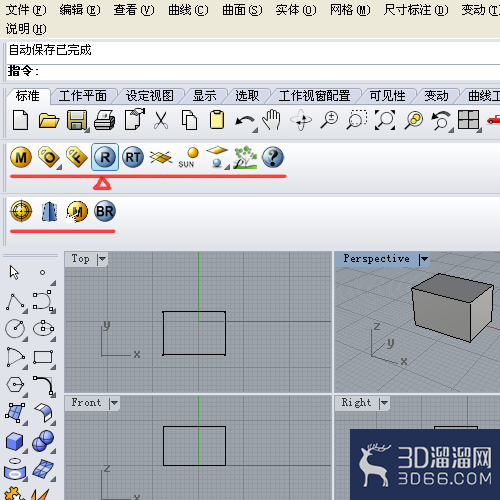Image resolution: width=500 pixels, height=500 pixels.
Task: Select the ellipse tool
Action: coord(43,328)
